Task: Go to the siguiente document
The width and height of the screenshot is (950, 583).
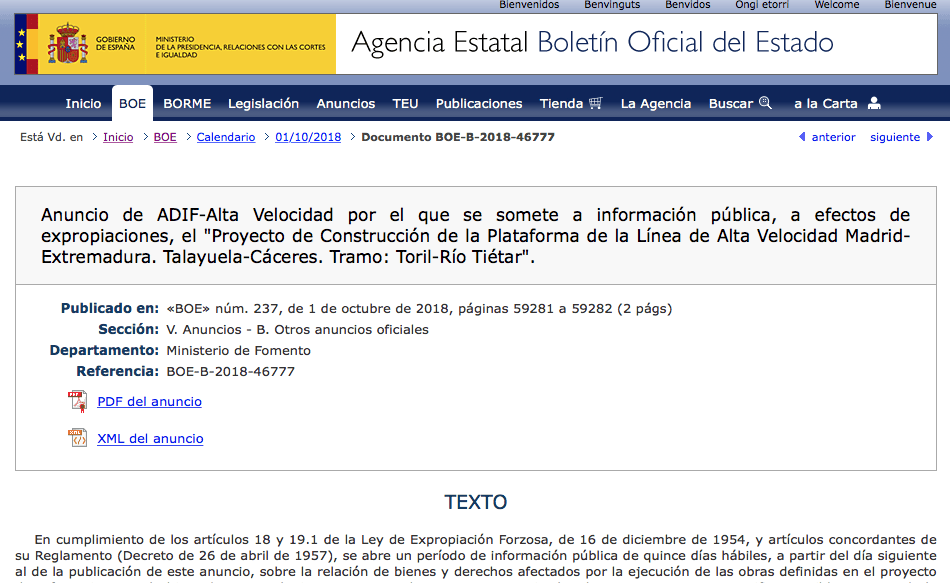Action: tap(895, 137)
